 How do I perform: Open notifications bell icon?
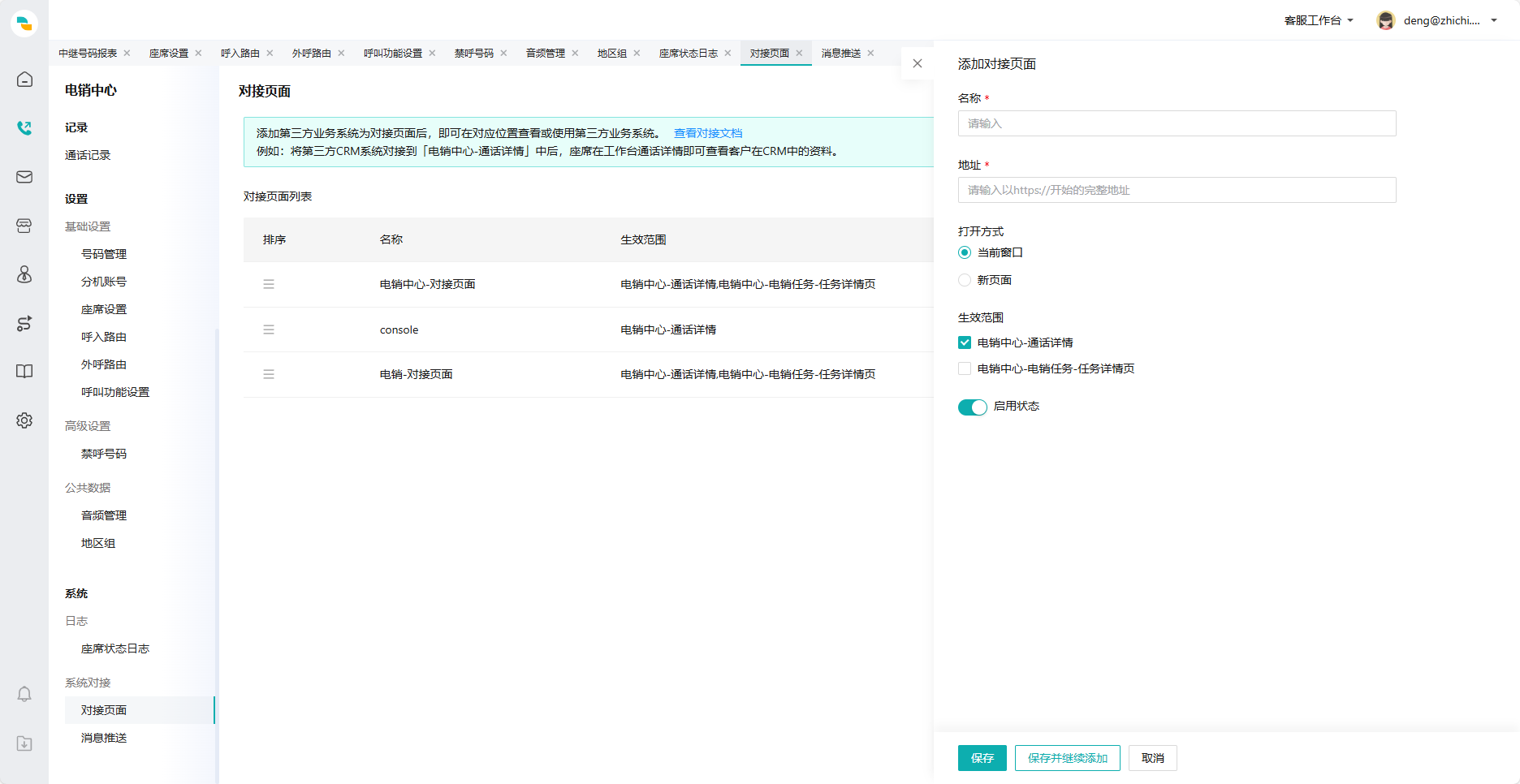pos(24,695)
